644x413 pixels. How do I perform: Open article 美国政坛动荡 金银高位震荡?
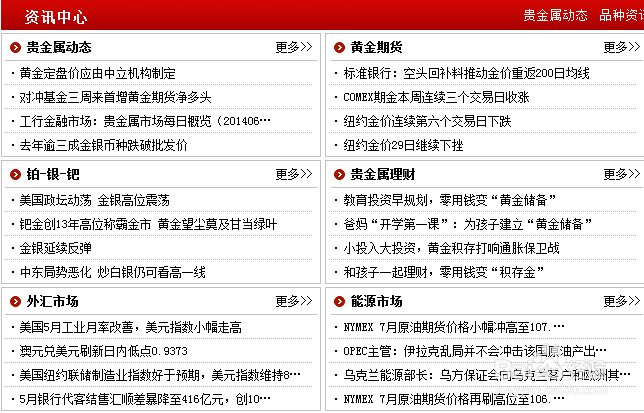click(94, 200)
